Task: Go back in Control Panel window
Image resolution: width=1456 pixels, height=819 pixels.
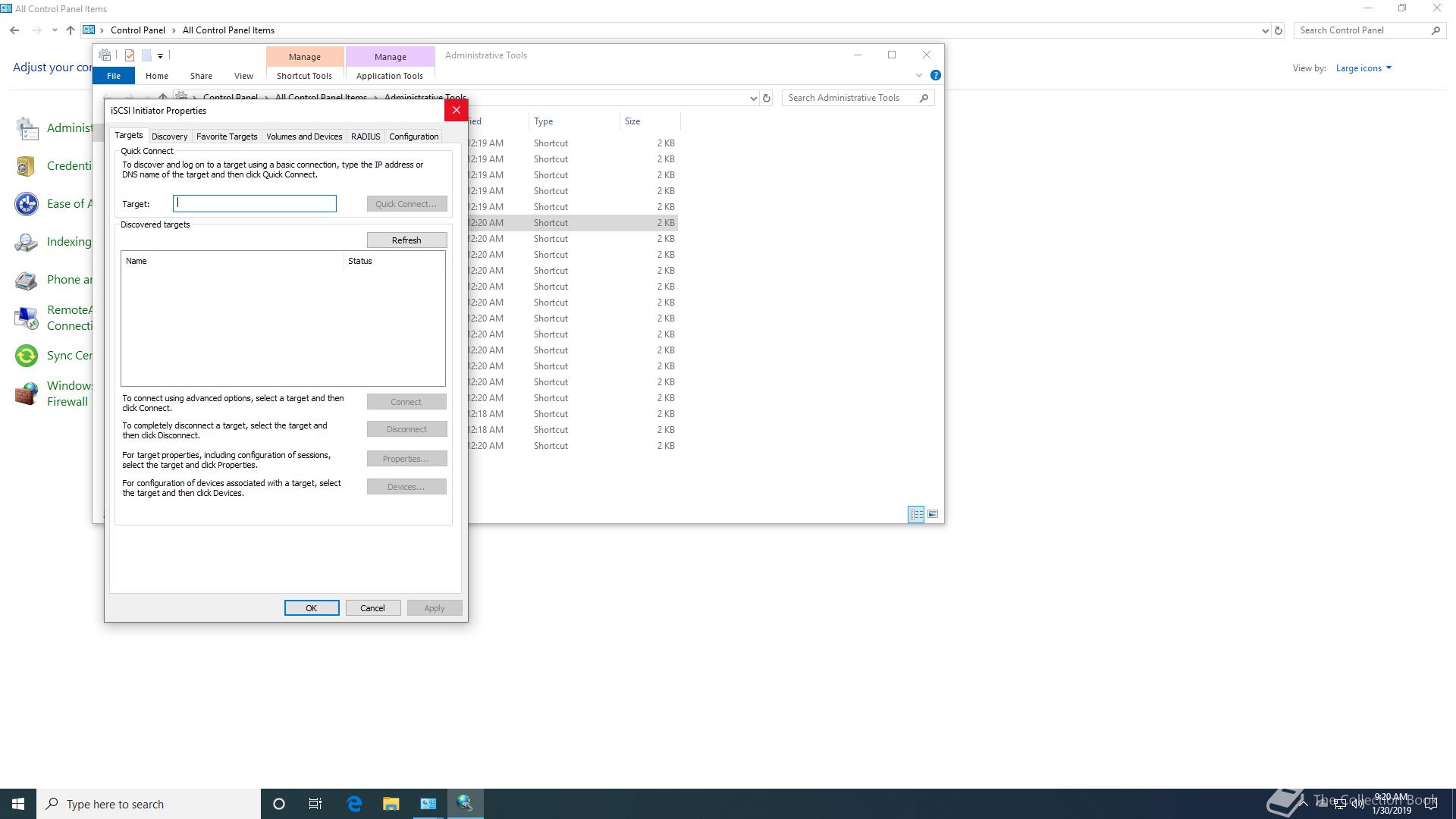Action: point(14,30)
